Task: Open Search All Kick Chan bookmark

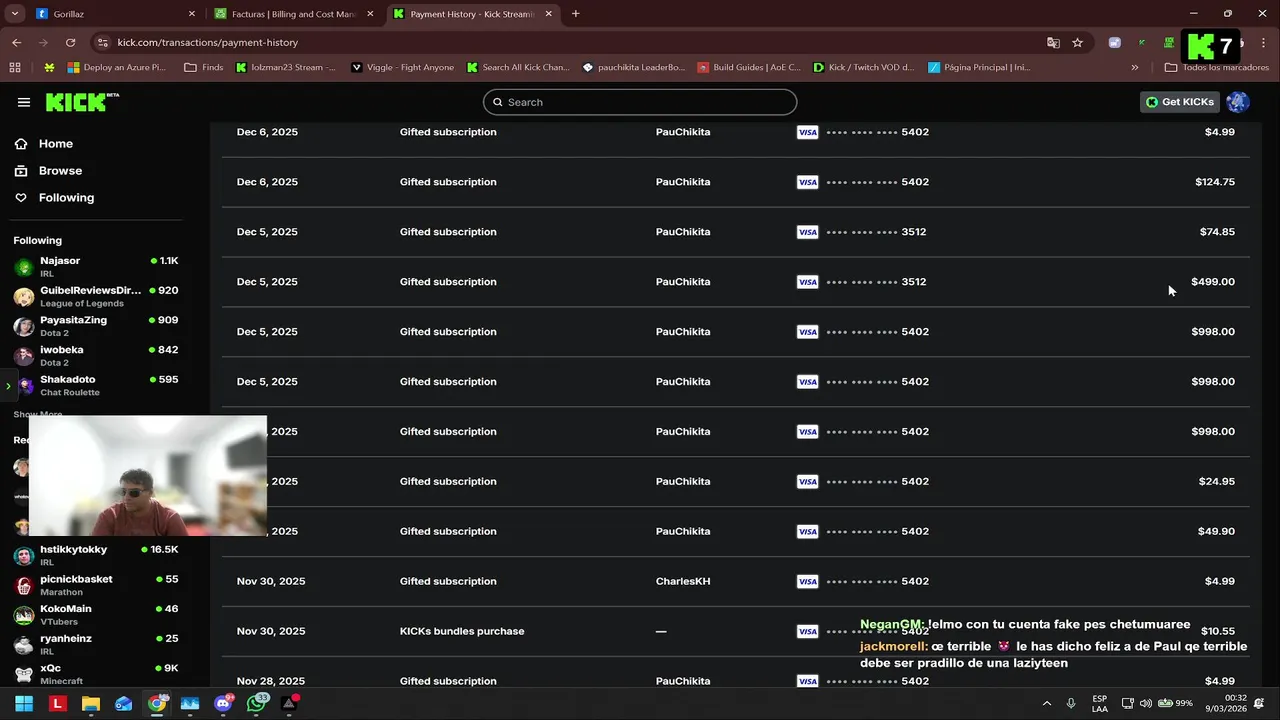Action: pos(518,67)
